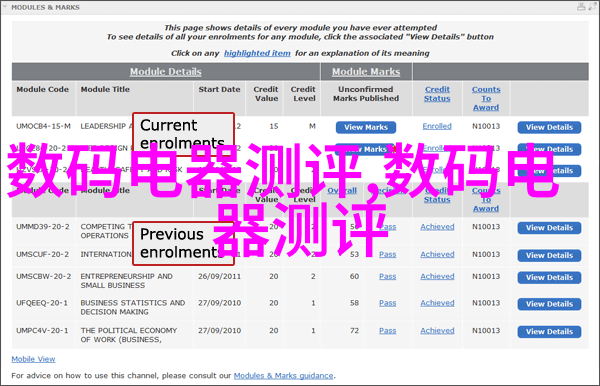Click View Details for UMSCBW-20-2
This screenshot has width=600, height=386.
click(549, 278)
